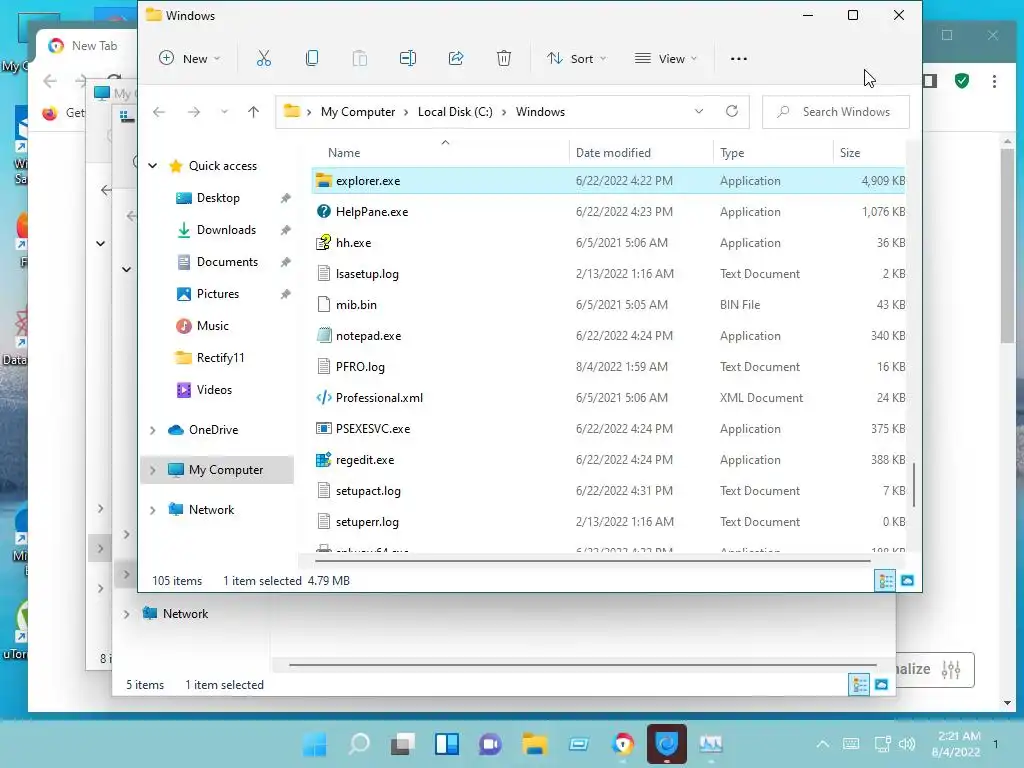The width and height of the screenshot is (1024, 768).
Task: Sort by the Size column header
Action: click(x=850, y=153)
